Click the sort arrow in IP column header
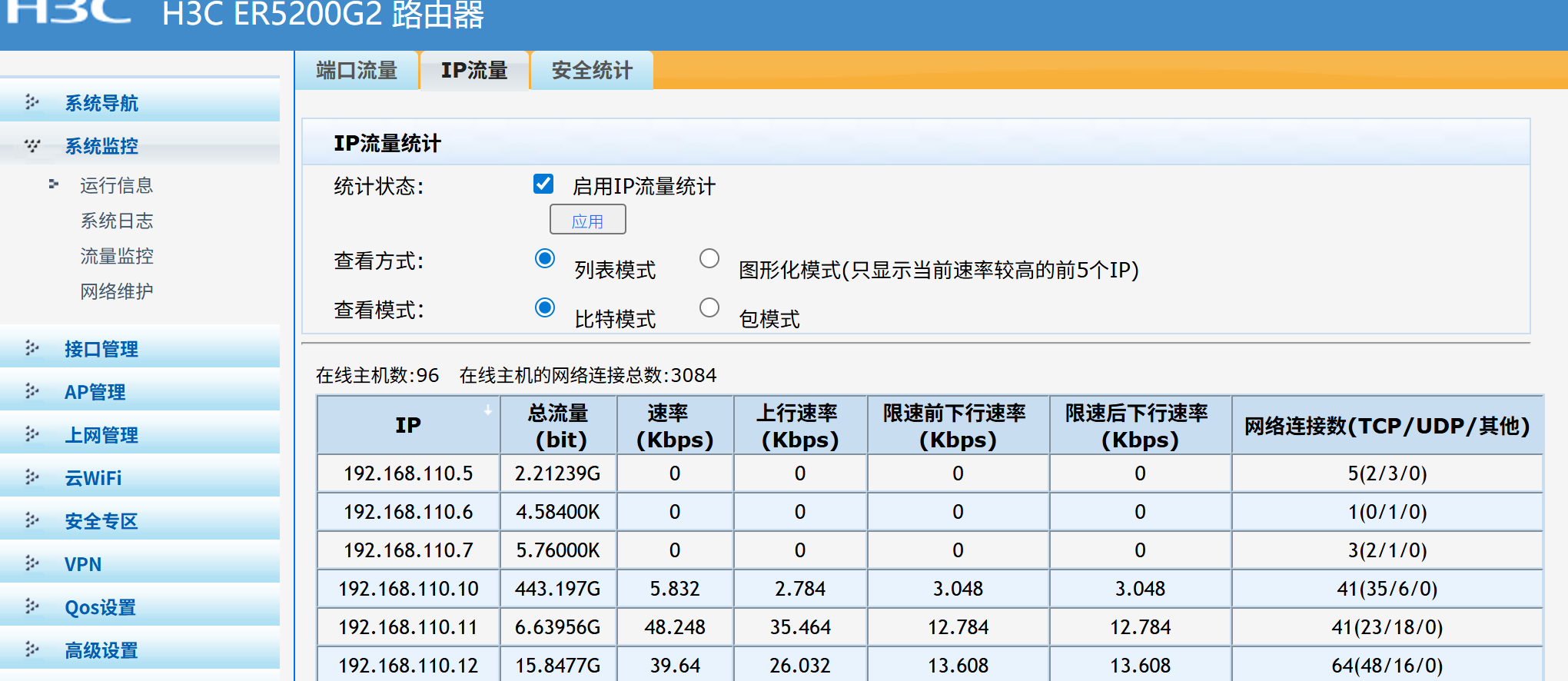This screenshot has width=1568, height=681. [487, 410]
